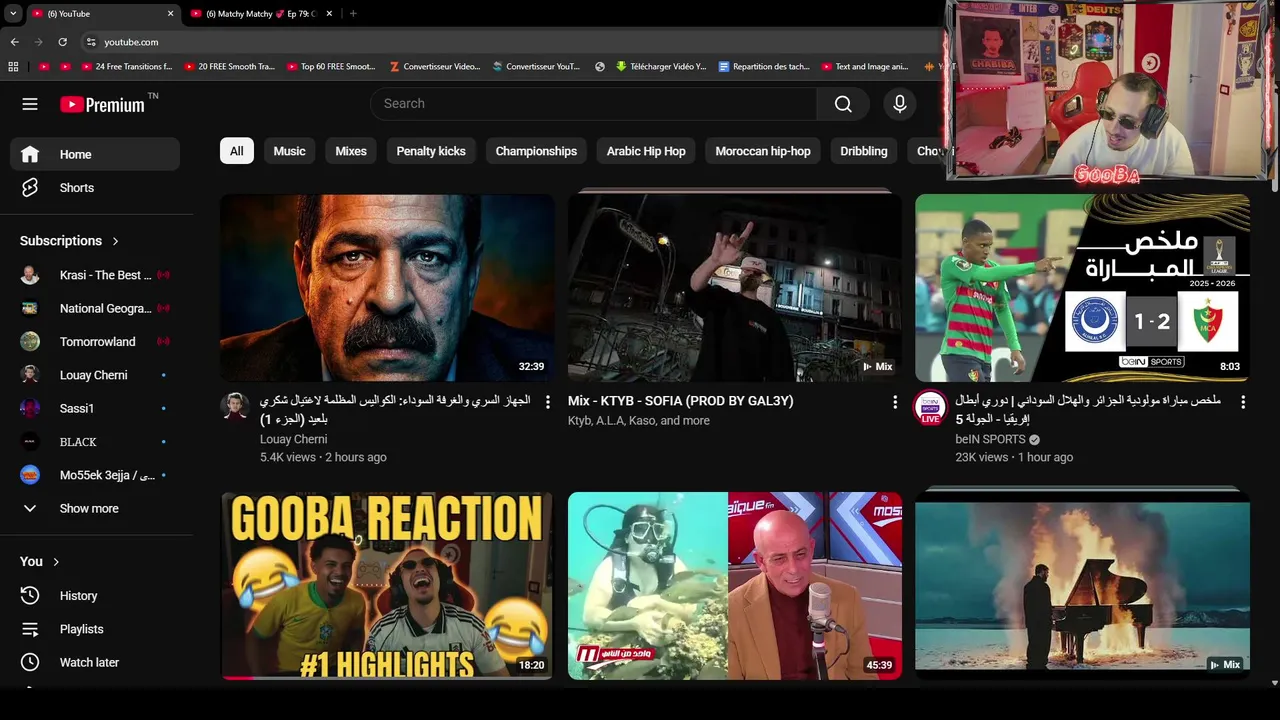This screenshot has height=720, width=1280.
Task: Click 'Ktyb, A.L.A, Kaso, and more' text
Action: [639, 421]
